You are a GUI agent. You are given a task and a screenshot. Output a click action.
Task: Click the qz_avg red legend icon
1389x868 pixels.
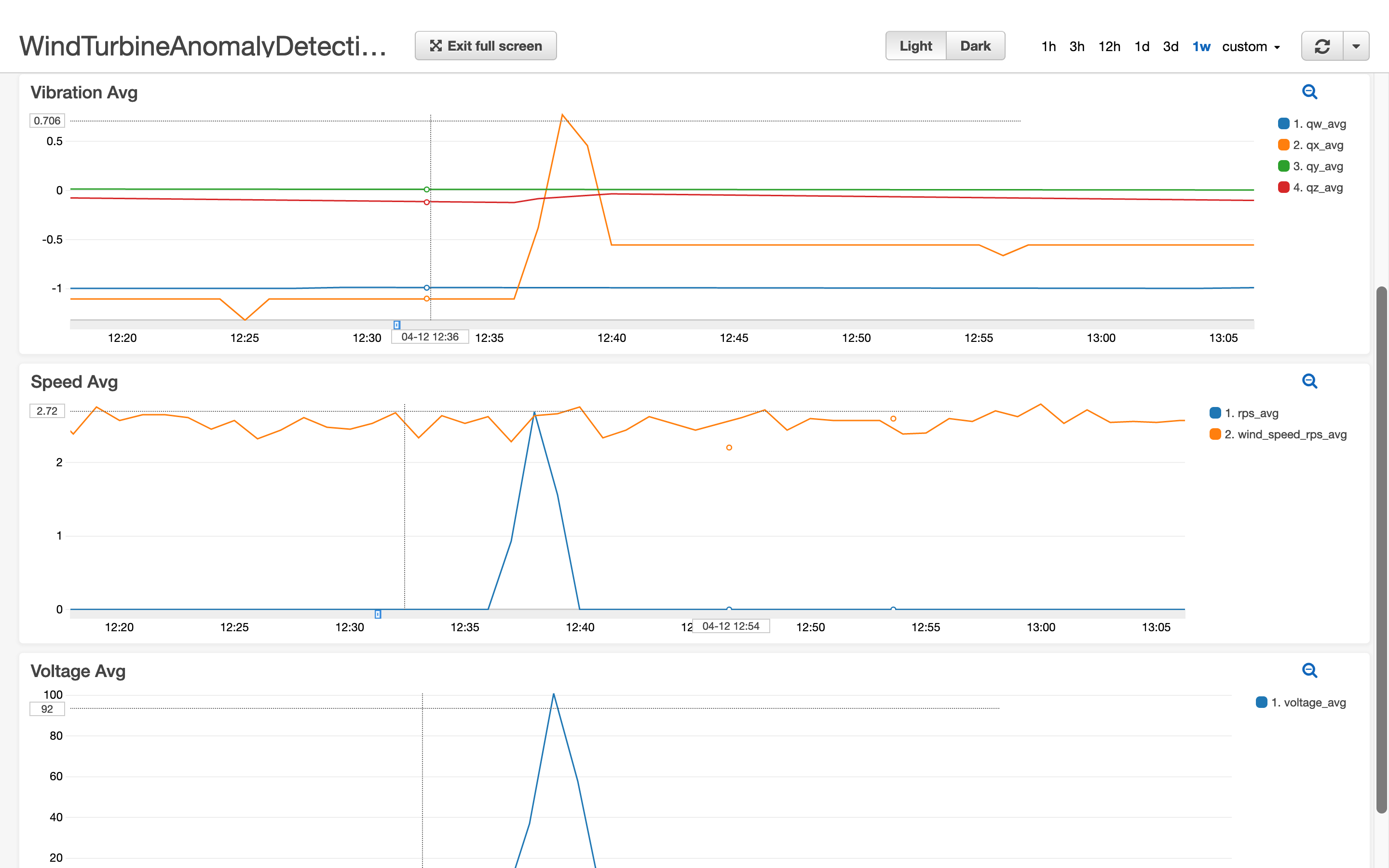click(1283, 188)
